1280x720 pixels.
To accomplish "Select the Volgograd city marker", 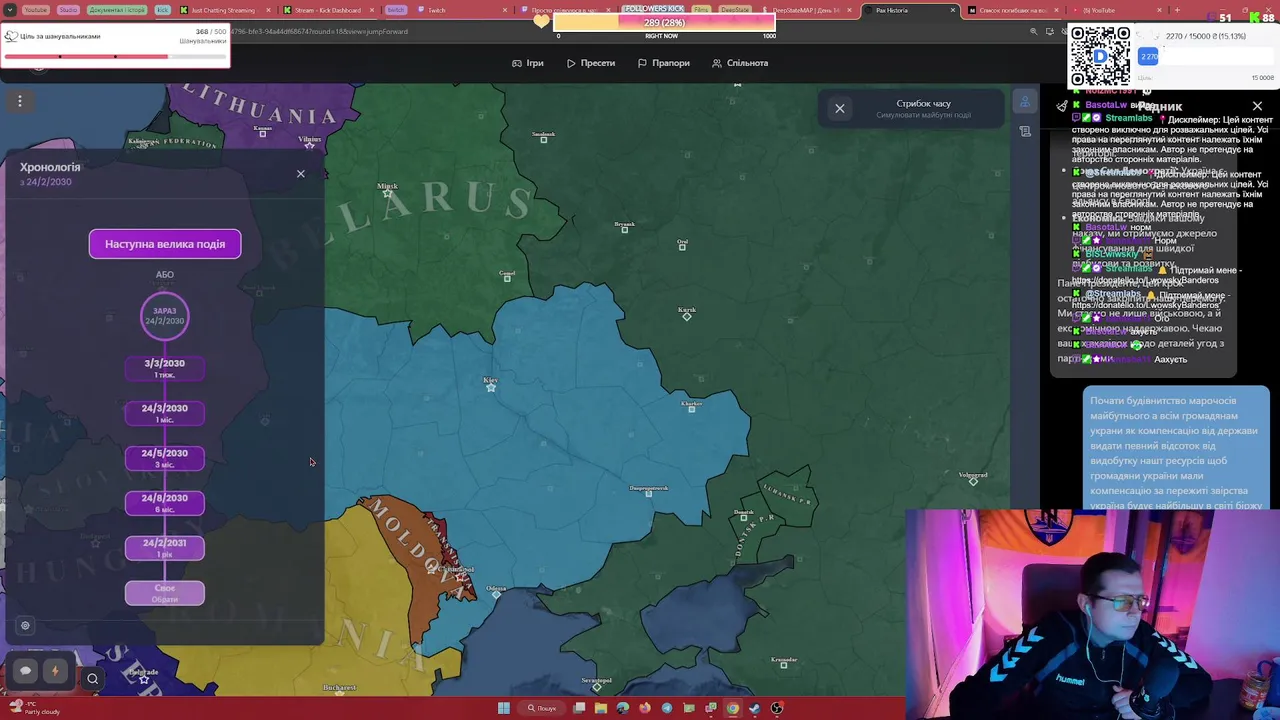I will pos(973,481).
